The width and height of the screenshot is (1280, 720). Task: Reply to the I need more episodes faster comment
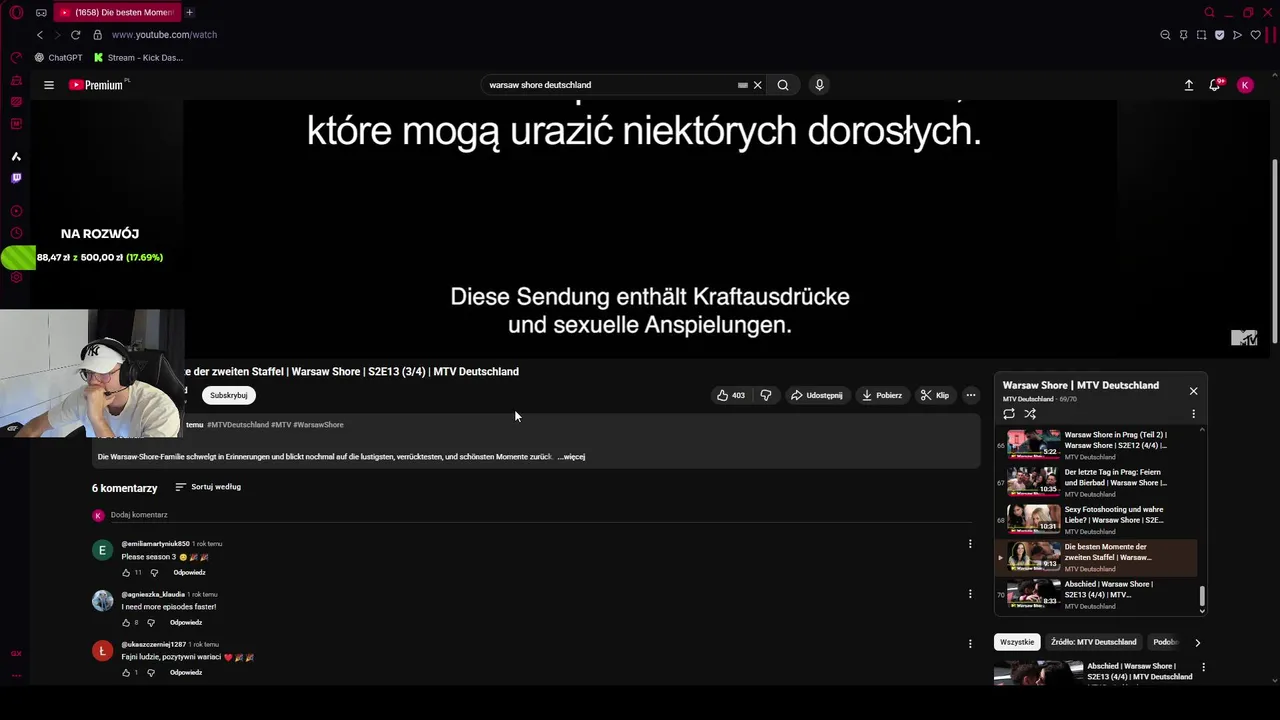tap(186, 623)
